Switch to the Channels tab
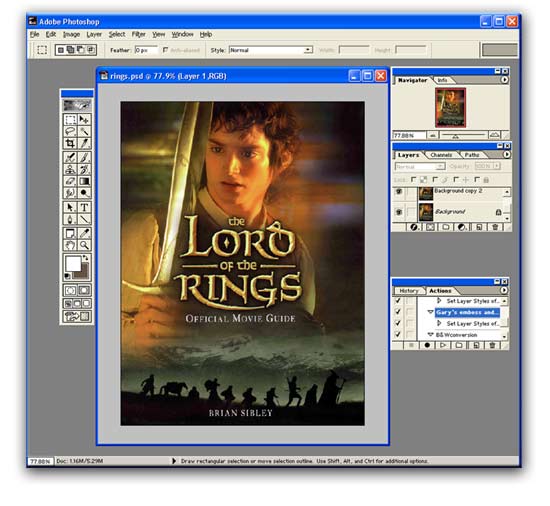The height and width of the screenshot is (506, 550). coord(441,155)
